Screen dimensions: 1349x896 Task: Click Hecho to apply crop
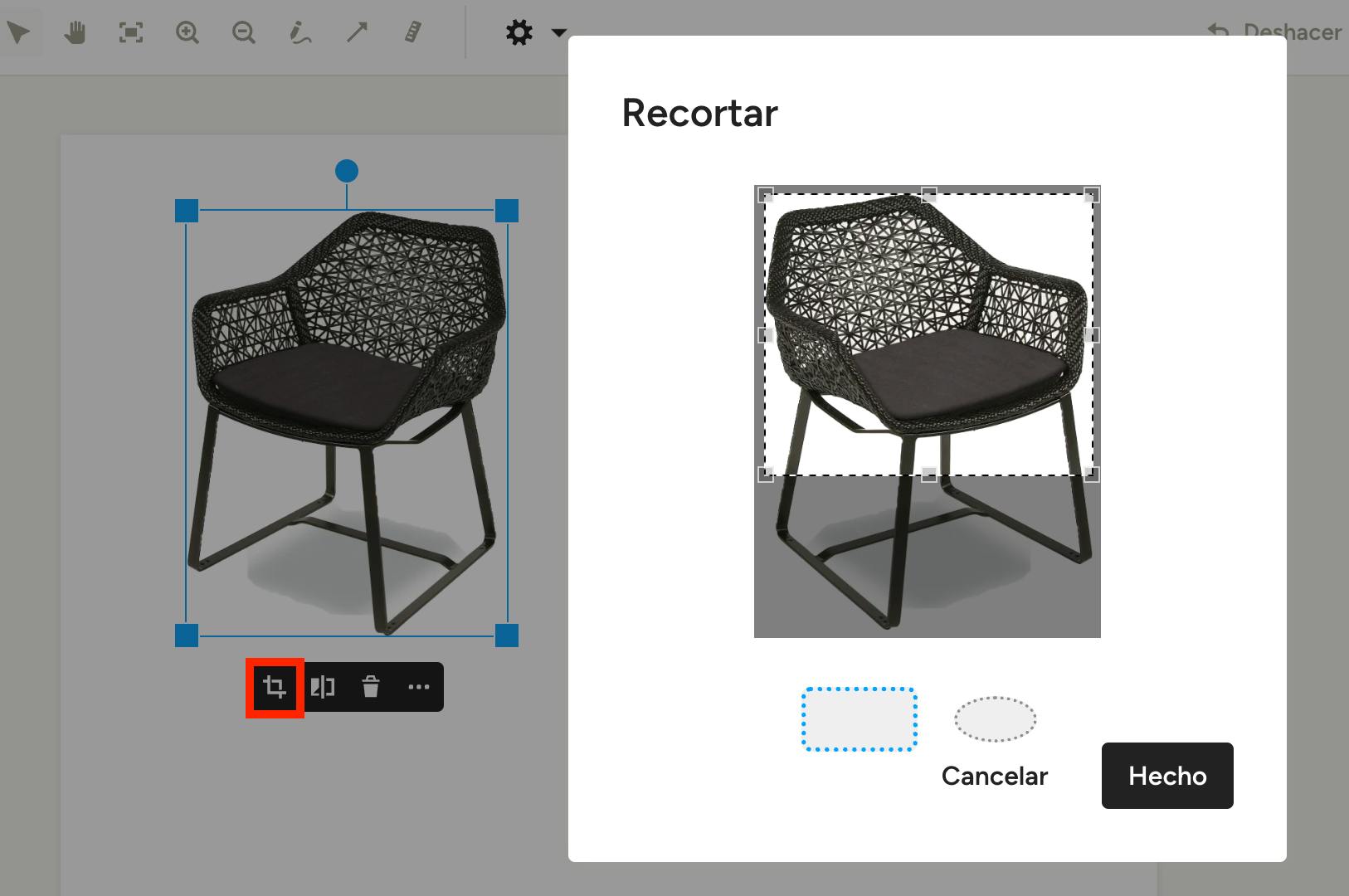point(1166,776)
